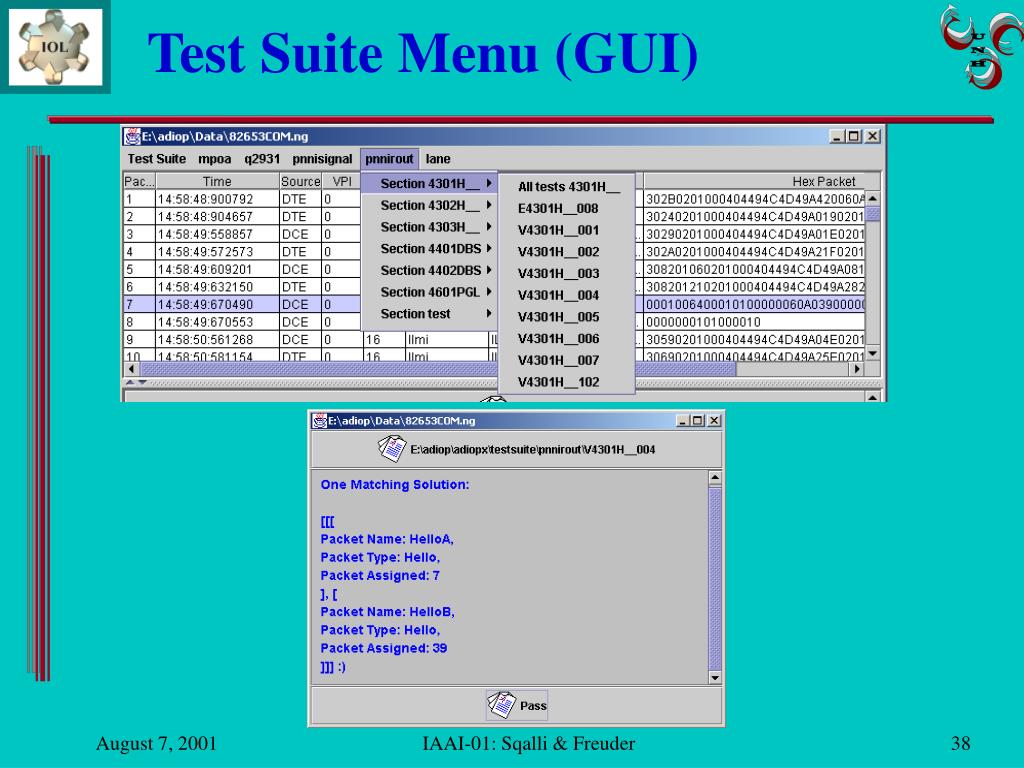Click the V4301H__004 test suite path button
The image size is (1024, 768).
517,449
